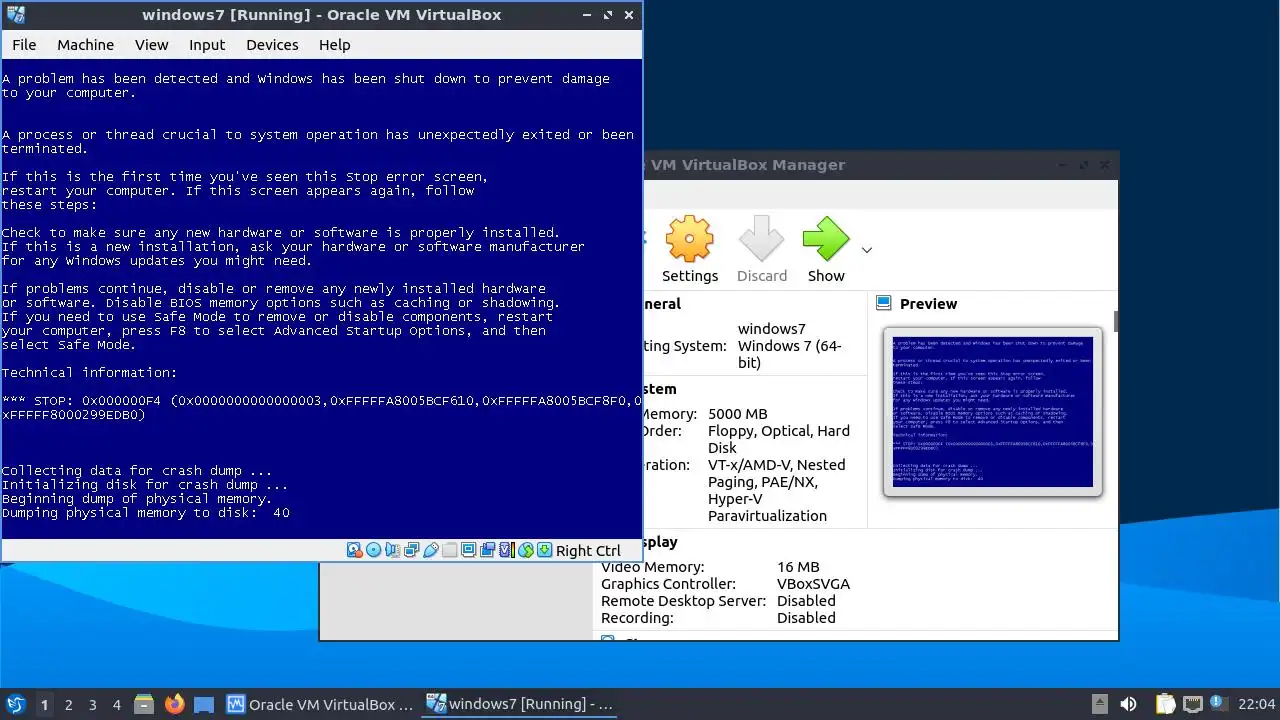Viewport: 1280px width, 720px height.
Task: Open the Machine menu
Action: (85, 44)
